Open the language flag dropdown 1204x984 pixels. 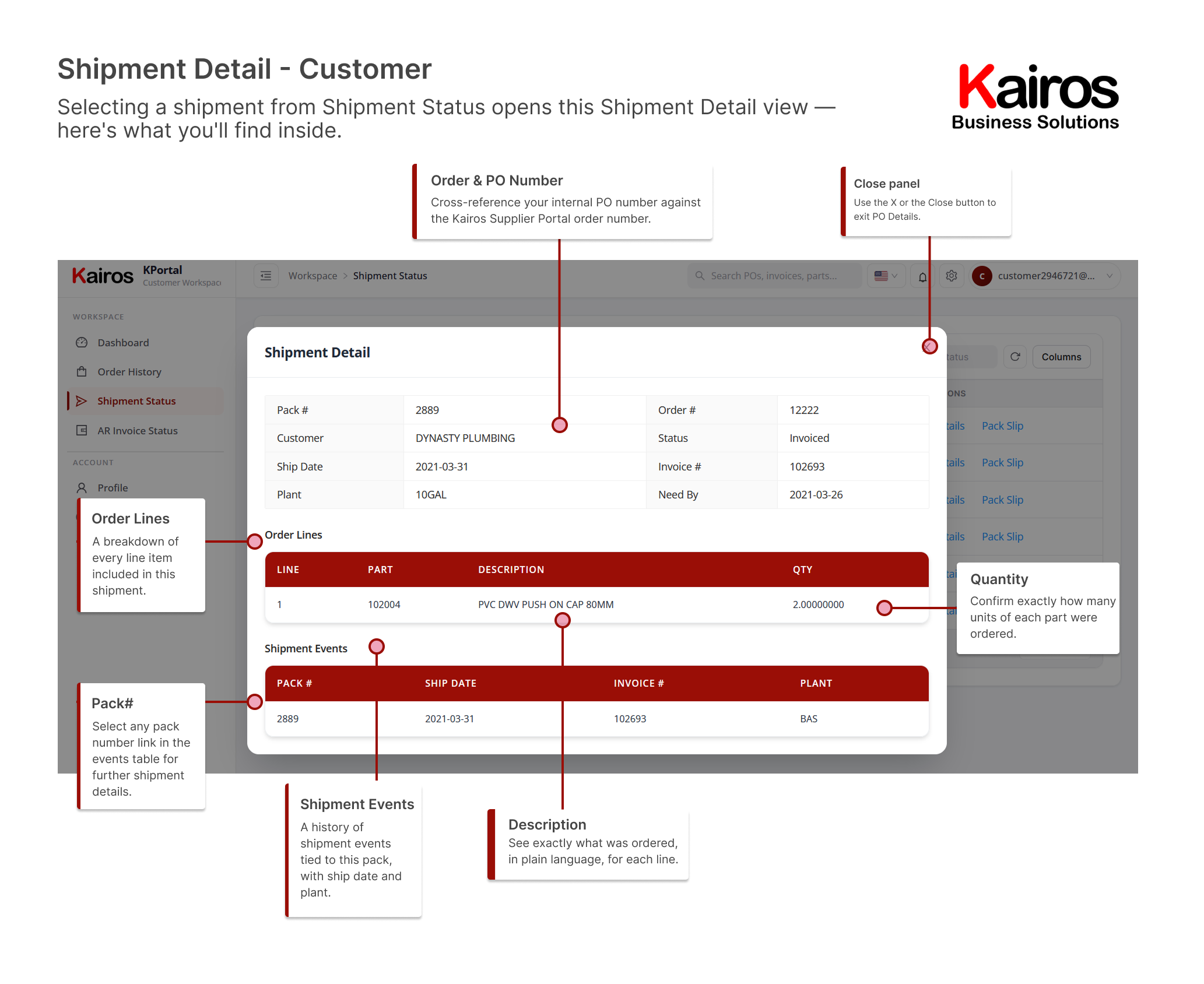886,276
